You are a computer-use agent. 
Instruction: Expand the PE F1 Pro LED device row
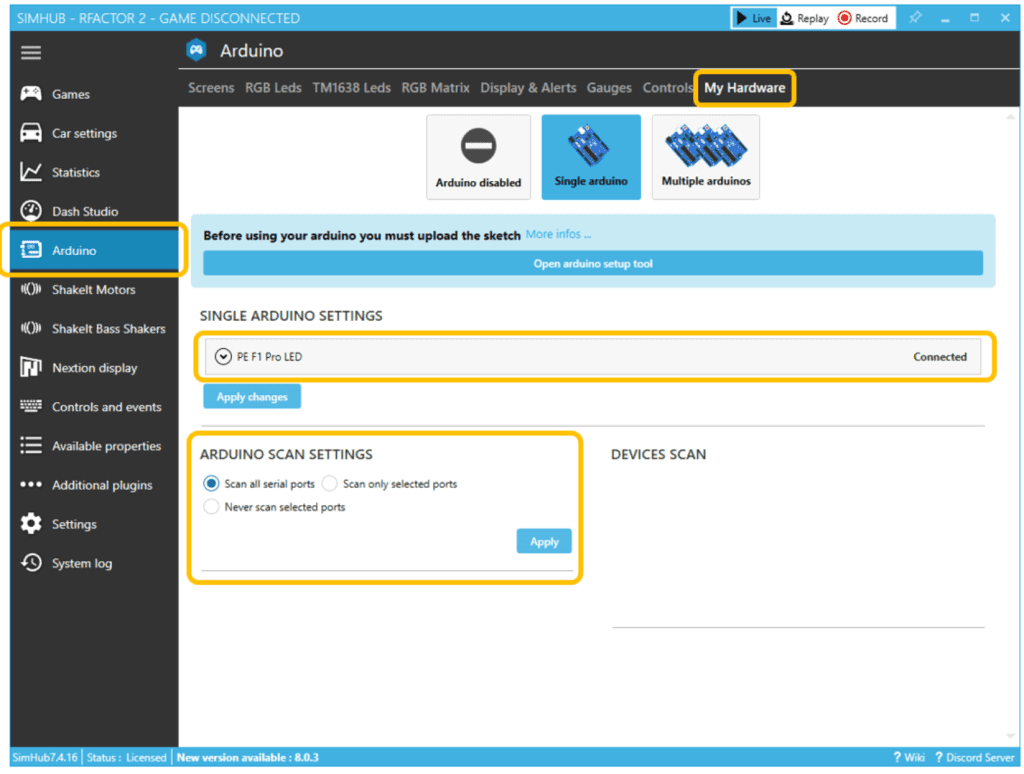223,357
